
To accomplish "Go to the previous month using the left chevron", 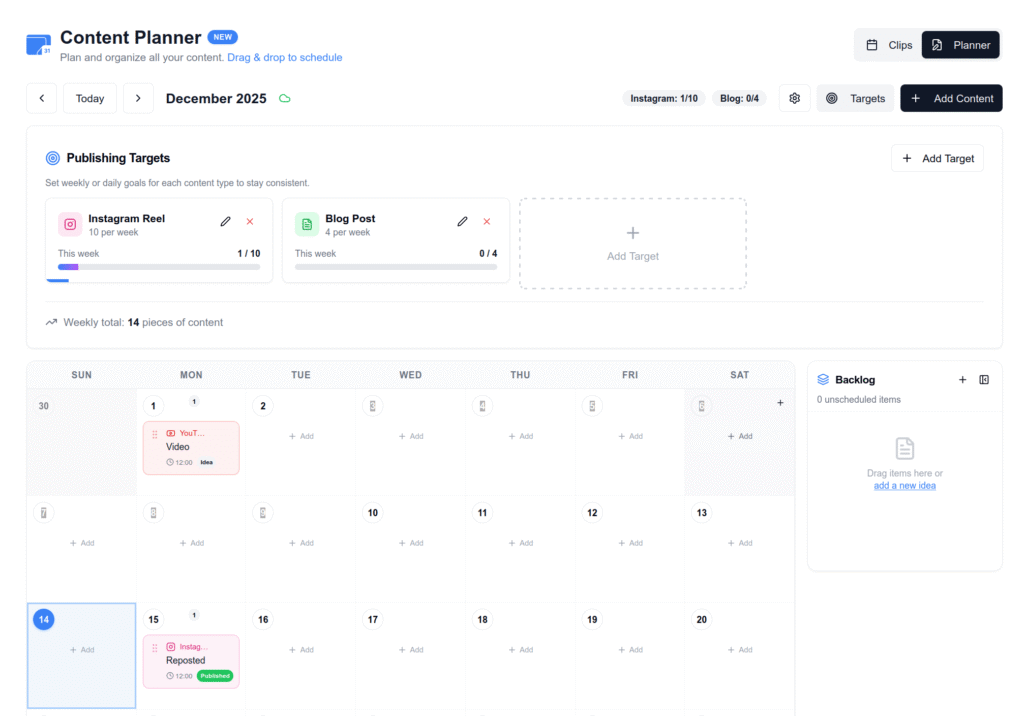I will click(41, 98).
